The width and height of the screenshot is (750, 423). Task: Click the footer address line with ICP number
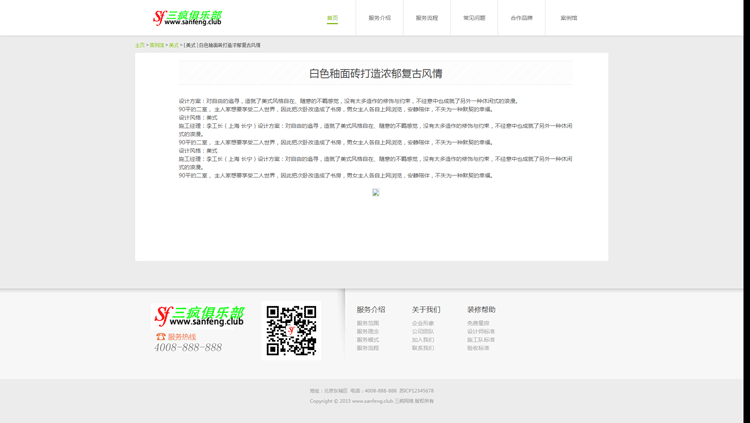pyautogui.click(x=372, y=391)
